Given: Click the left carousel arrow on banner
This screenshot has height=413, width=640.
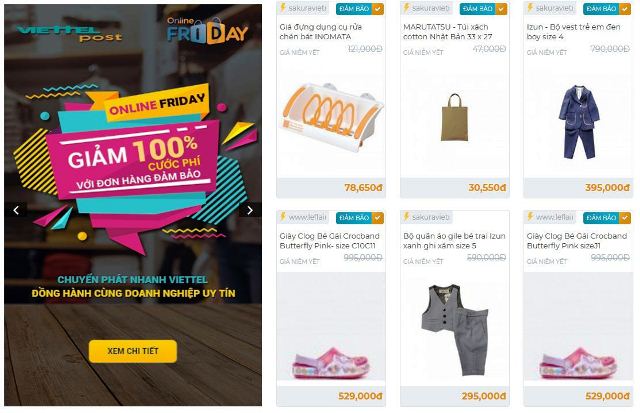Looking at the screenshot, I should point(16,210).
